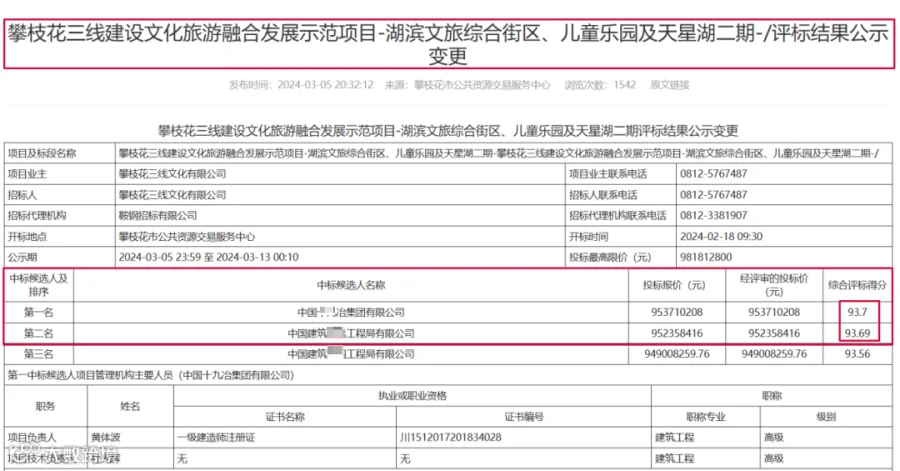This screenshot has height=471, width=900.
Task: Click the 开标时间 label
Action: point(588,236)
